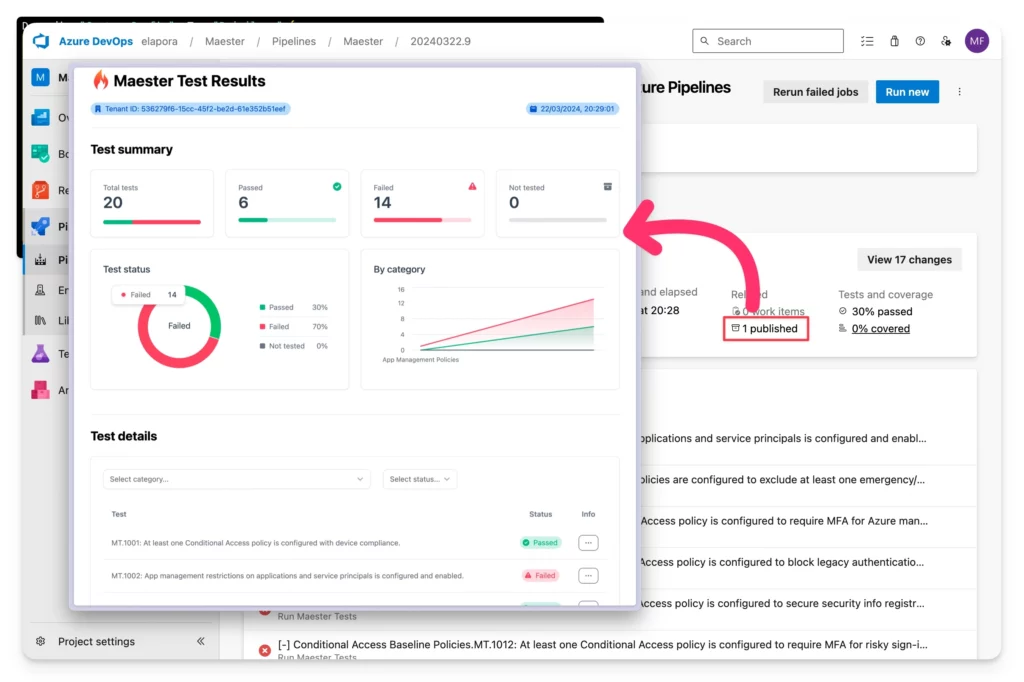Image resolution: width=1024 pixels, height=682 pixels.
Task: Expand the Select category dropdown
Action: pyautogui.click(x=236, y=479)
